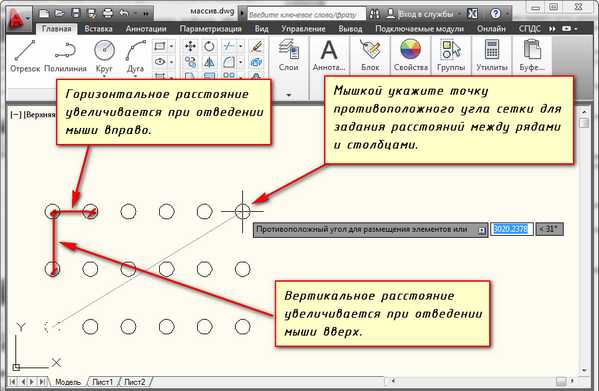599x391 pixels.
Task: Select the Mirror tool icon
Action: [x=209, y=62]
